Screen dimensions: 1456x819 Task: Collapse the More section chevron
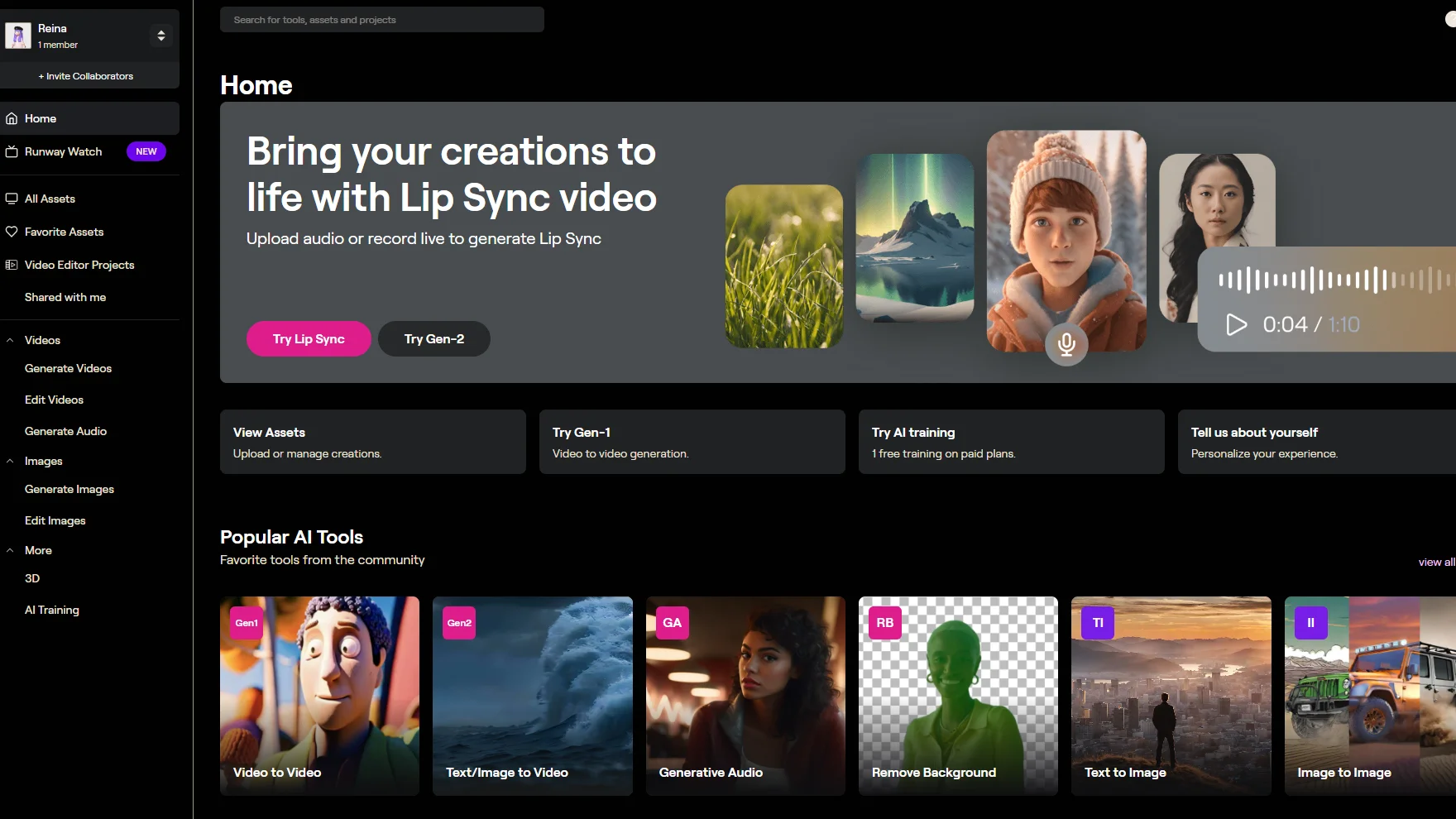[x=10, y=550]
